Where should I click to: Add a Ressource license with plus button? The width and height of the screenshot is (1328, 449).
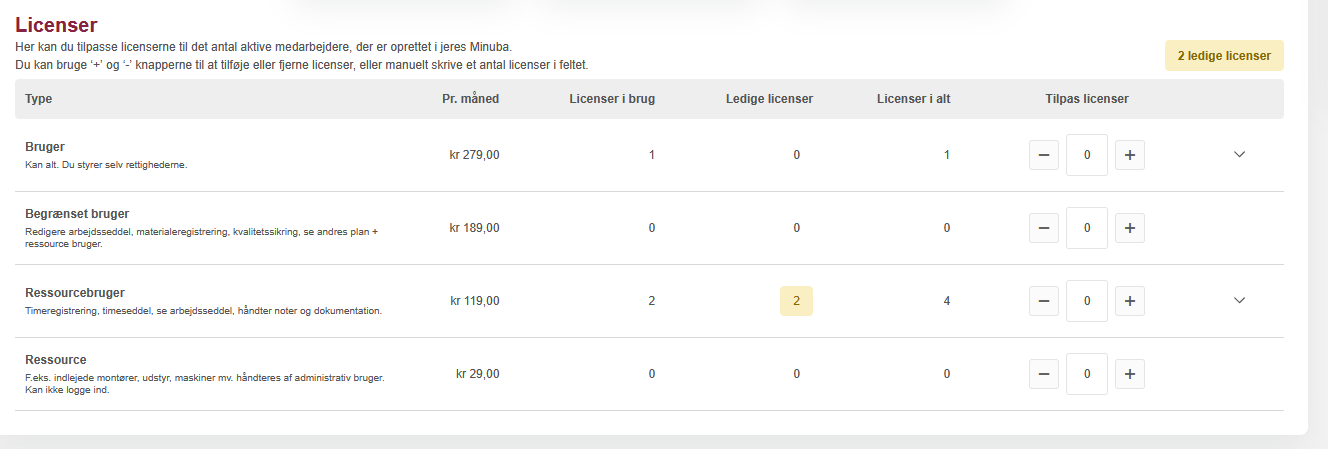(x=1129, y=374)
